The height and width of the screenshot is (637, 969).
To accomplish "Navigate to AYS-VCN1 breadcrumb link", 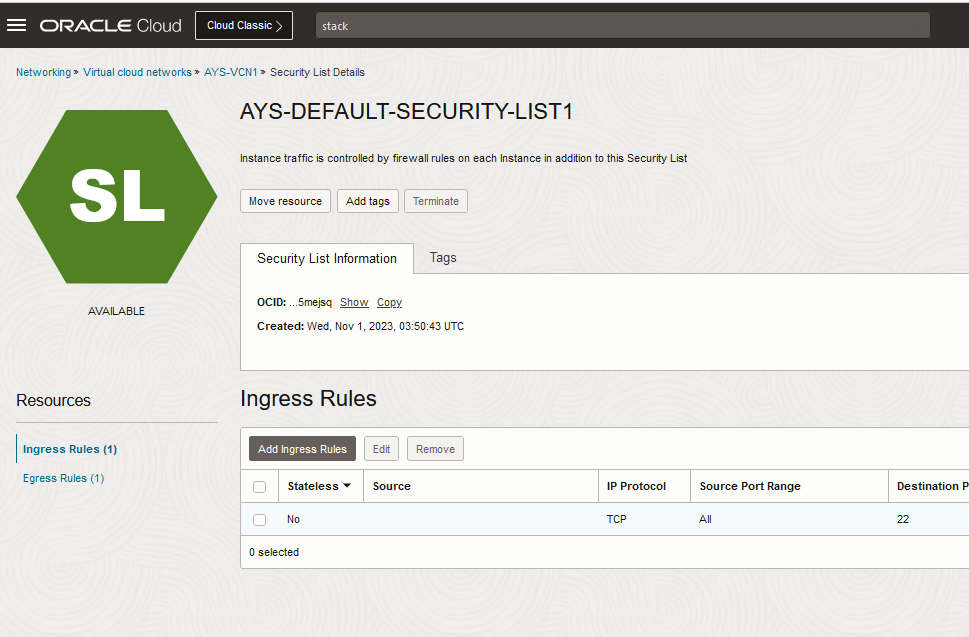I will point(231,72).
